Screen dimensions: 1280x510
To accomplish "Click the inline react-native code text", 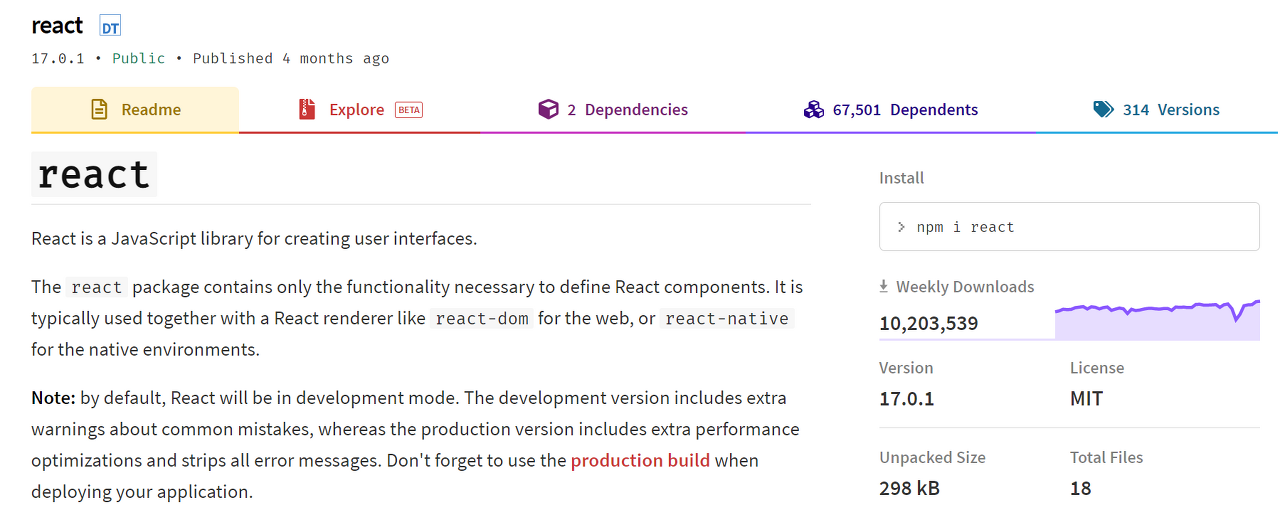I will (727, 318).
